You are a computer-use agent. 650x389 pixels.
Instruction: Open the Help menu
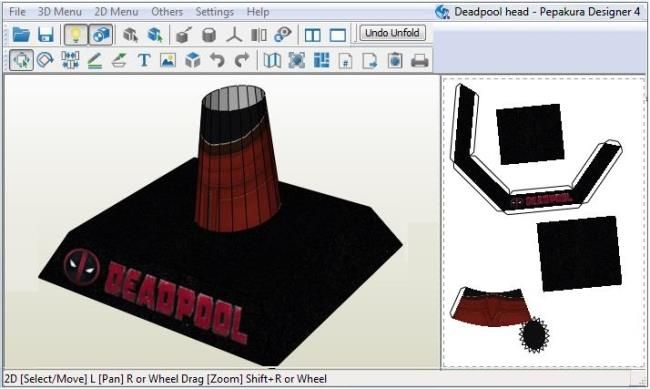click(x=258, y=12)
